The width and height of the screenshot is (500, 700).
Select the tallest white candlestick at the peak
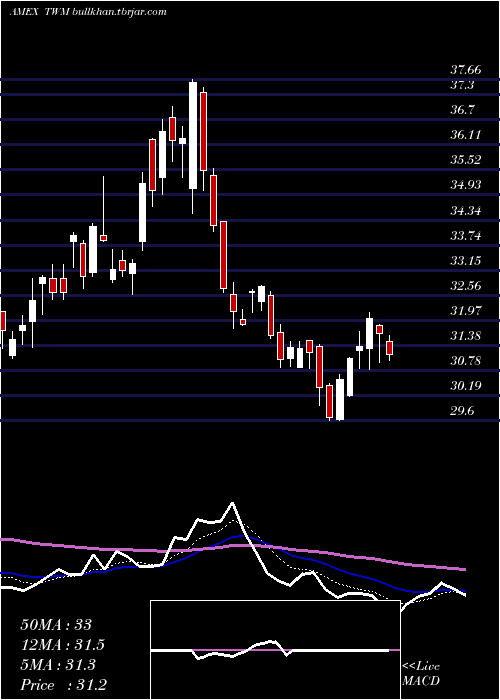[x=193, y=136]
